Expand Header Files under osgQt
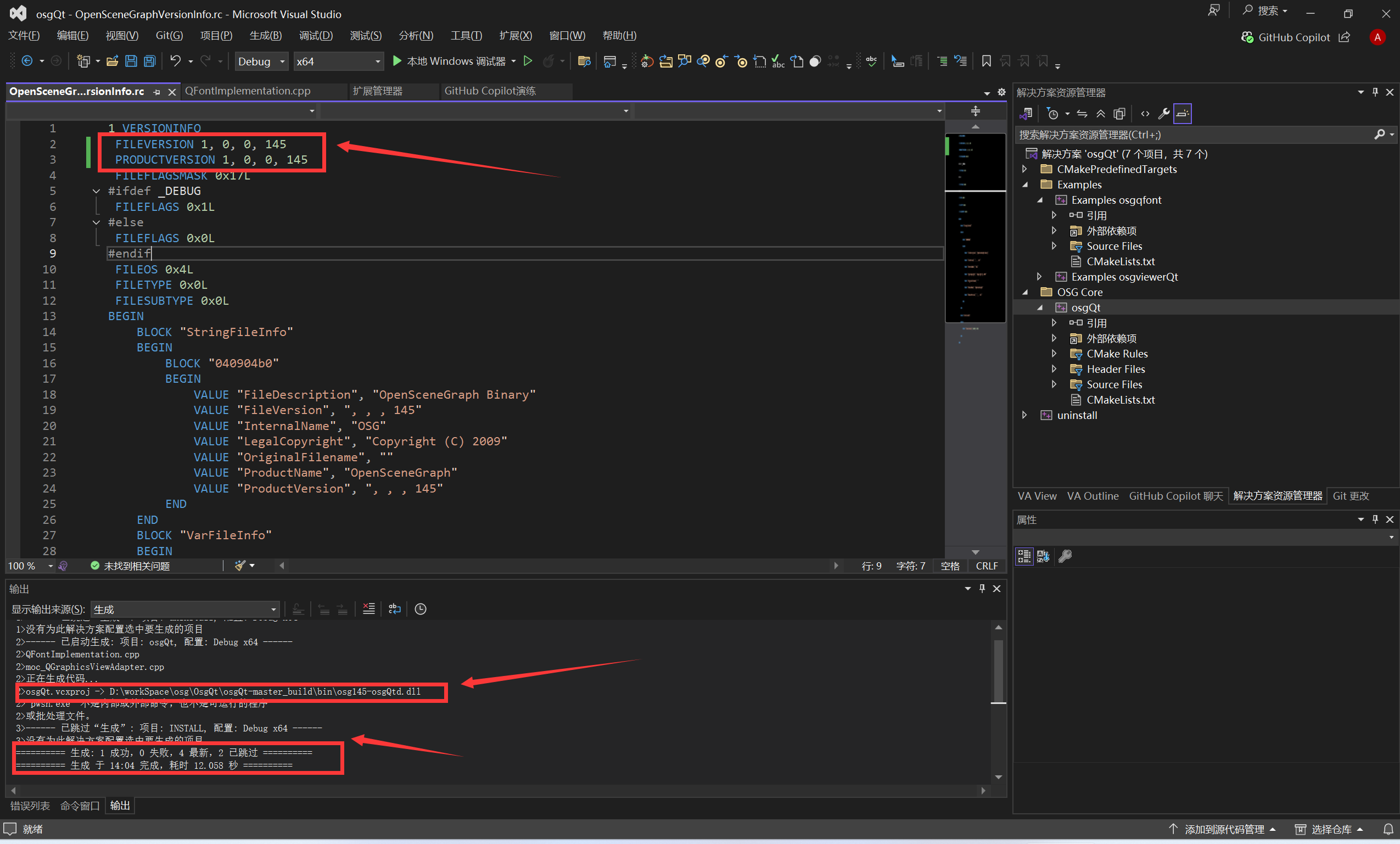The width and height of the screenshot is (1400, 844). (1054, 369)
